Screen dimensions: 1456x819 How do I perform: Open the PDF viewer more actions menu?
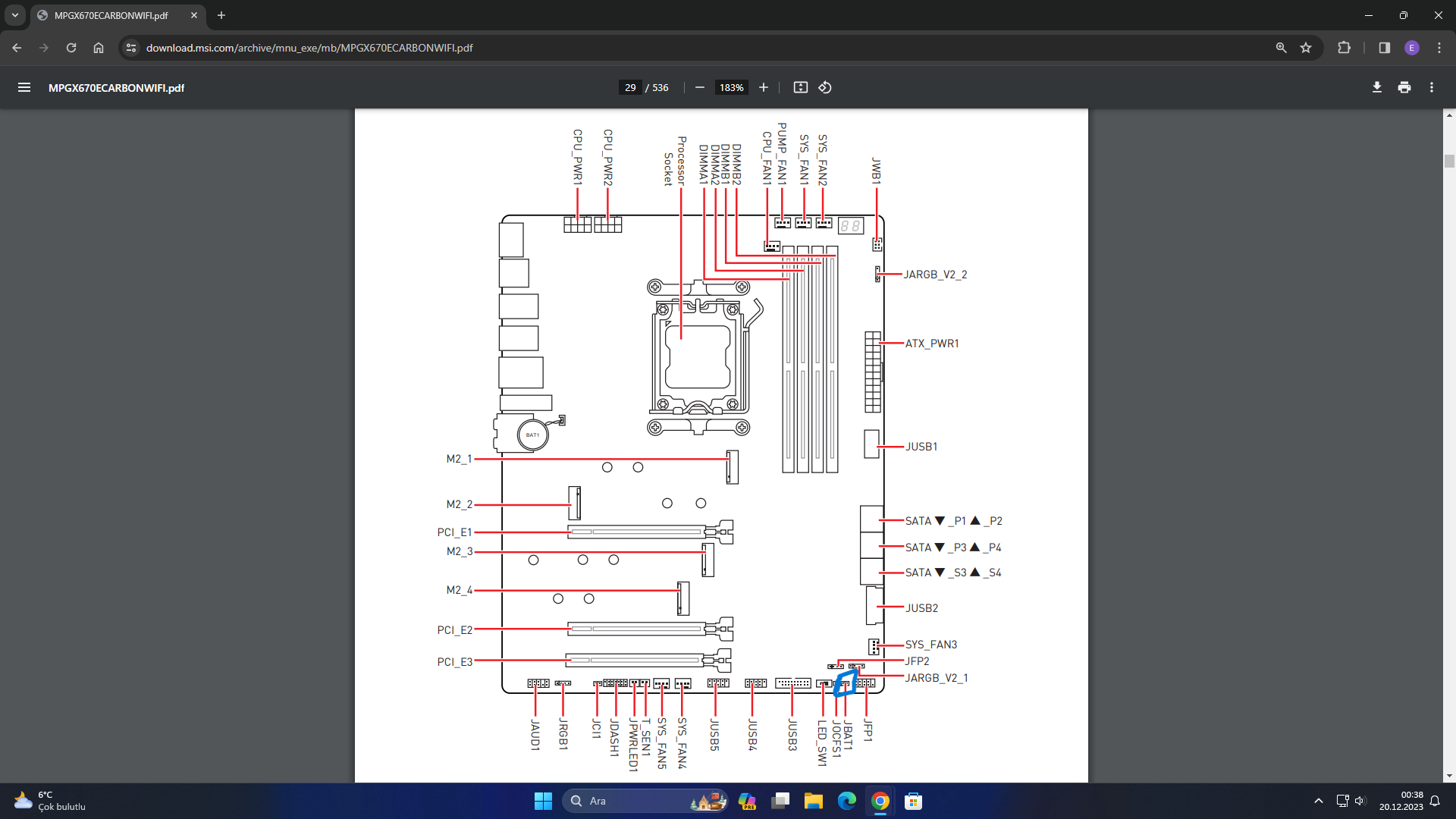point(1432,88)
